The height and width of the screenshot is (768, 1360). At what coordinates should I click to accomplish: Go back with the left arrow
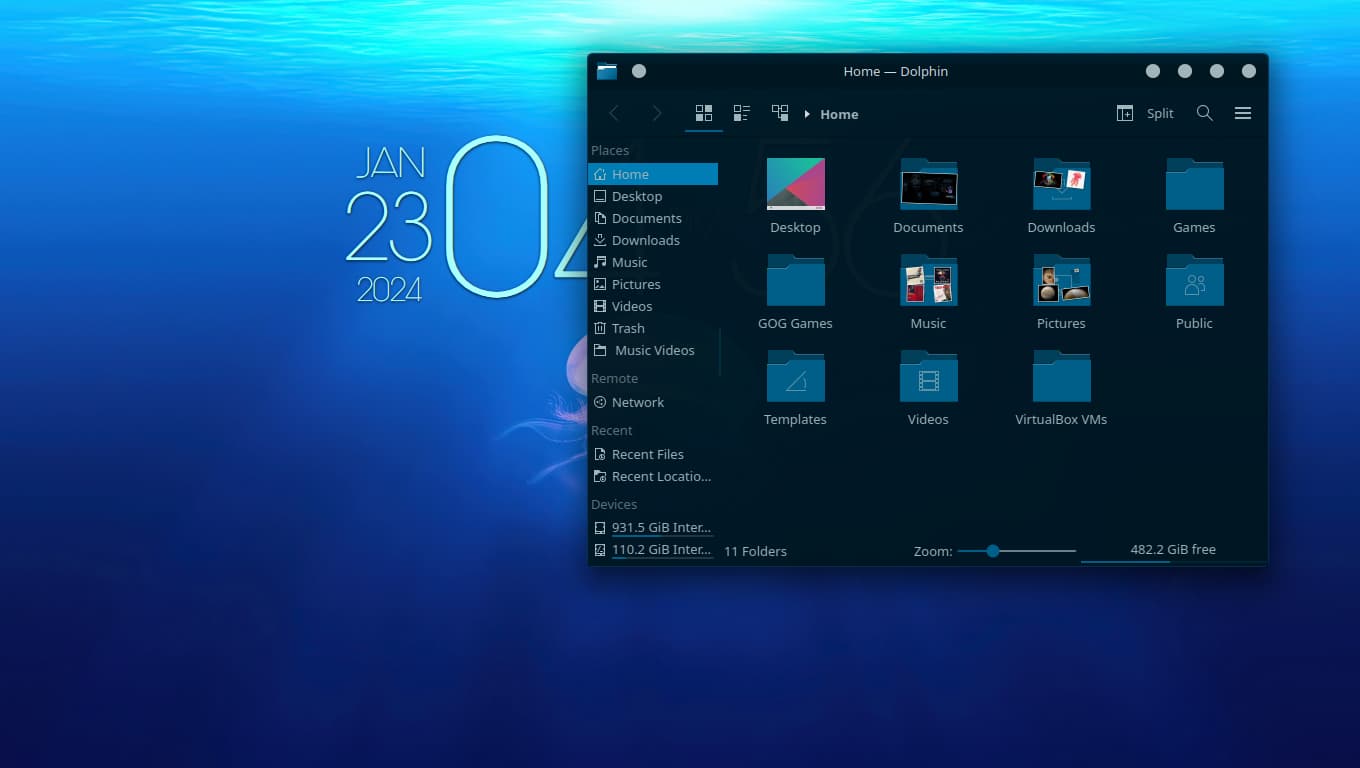[615, 114]
